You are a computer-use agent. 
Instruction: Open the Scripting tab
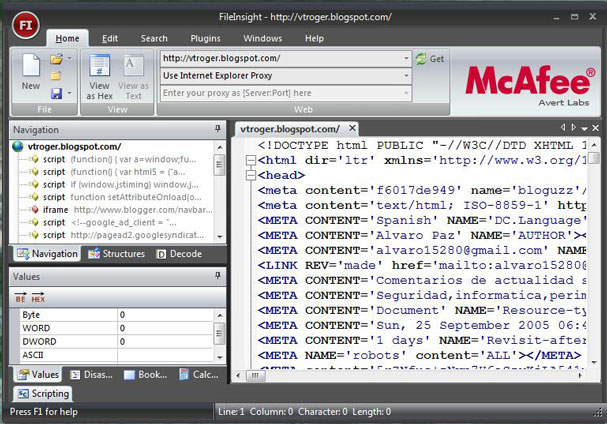click(43, 394)
